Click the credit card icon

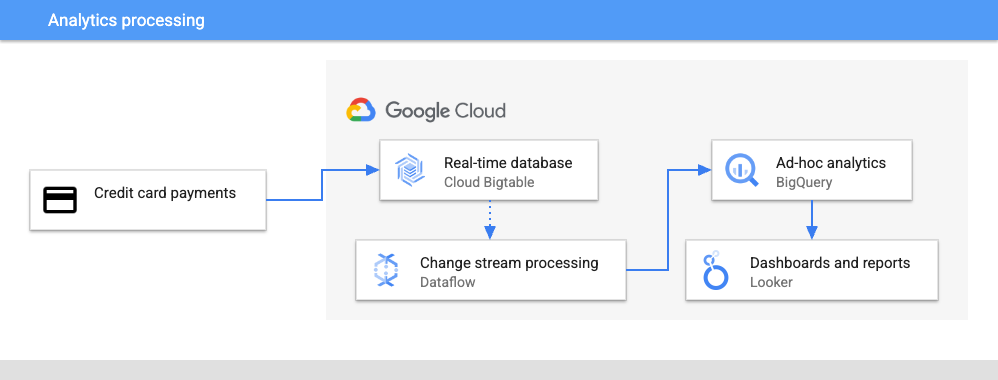60,200
